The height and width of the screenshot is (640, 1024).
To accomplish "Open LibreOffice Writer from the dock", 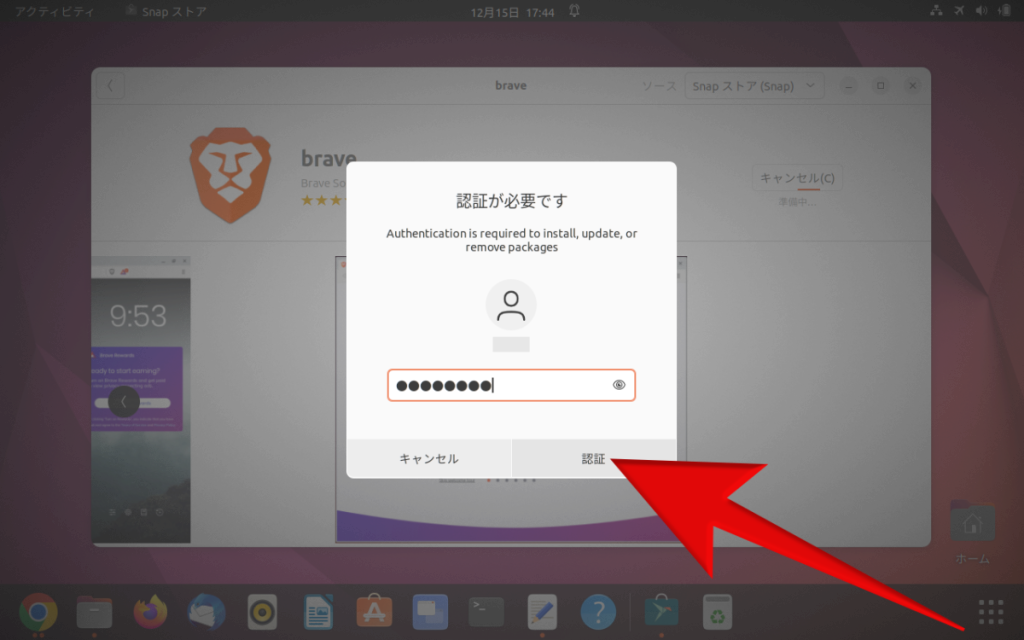I will click(318, 612).
